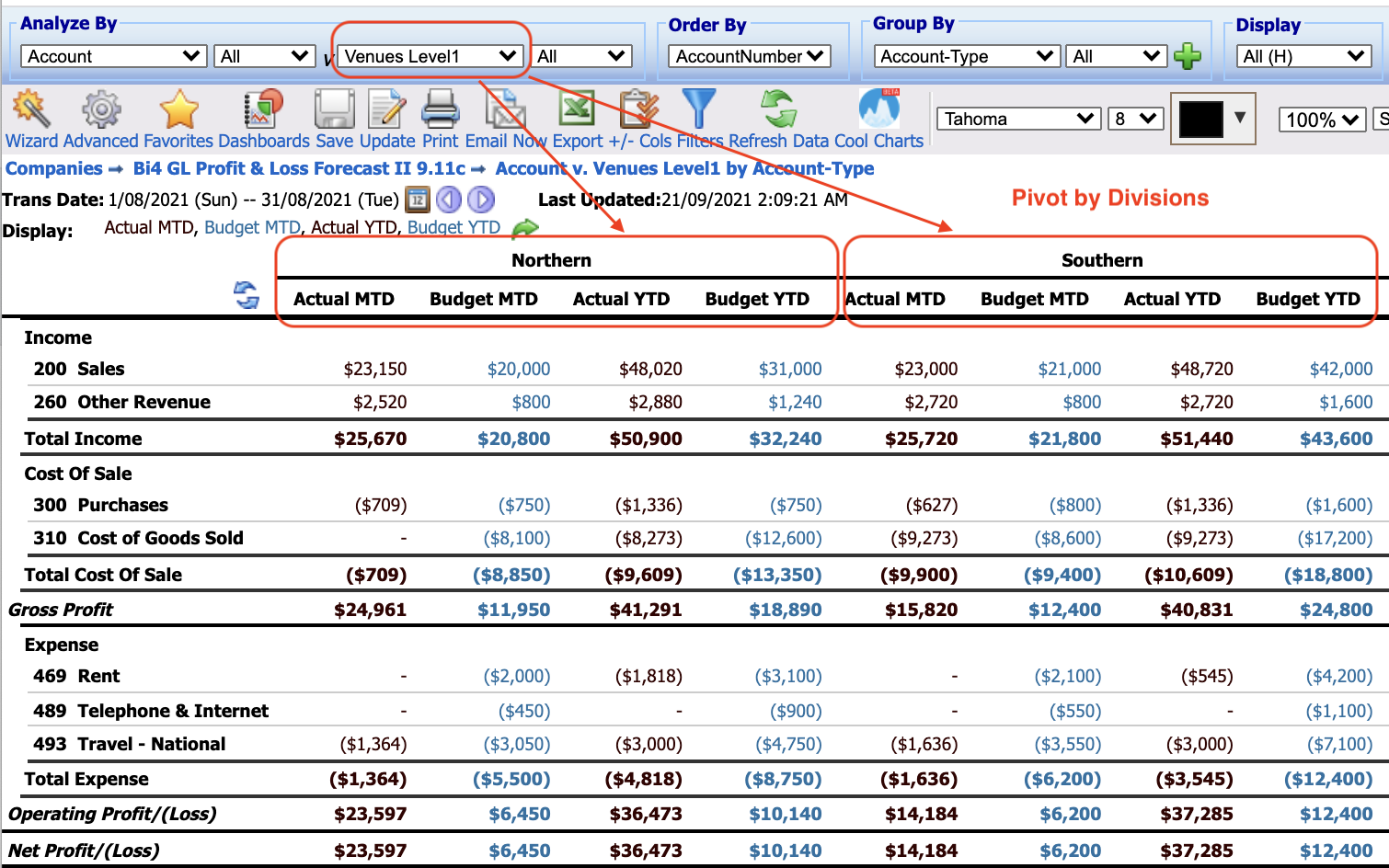The image size is (1389, 868).
Task: Click the 310 Cost of Goods Sold row
Action: point(139,538)
